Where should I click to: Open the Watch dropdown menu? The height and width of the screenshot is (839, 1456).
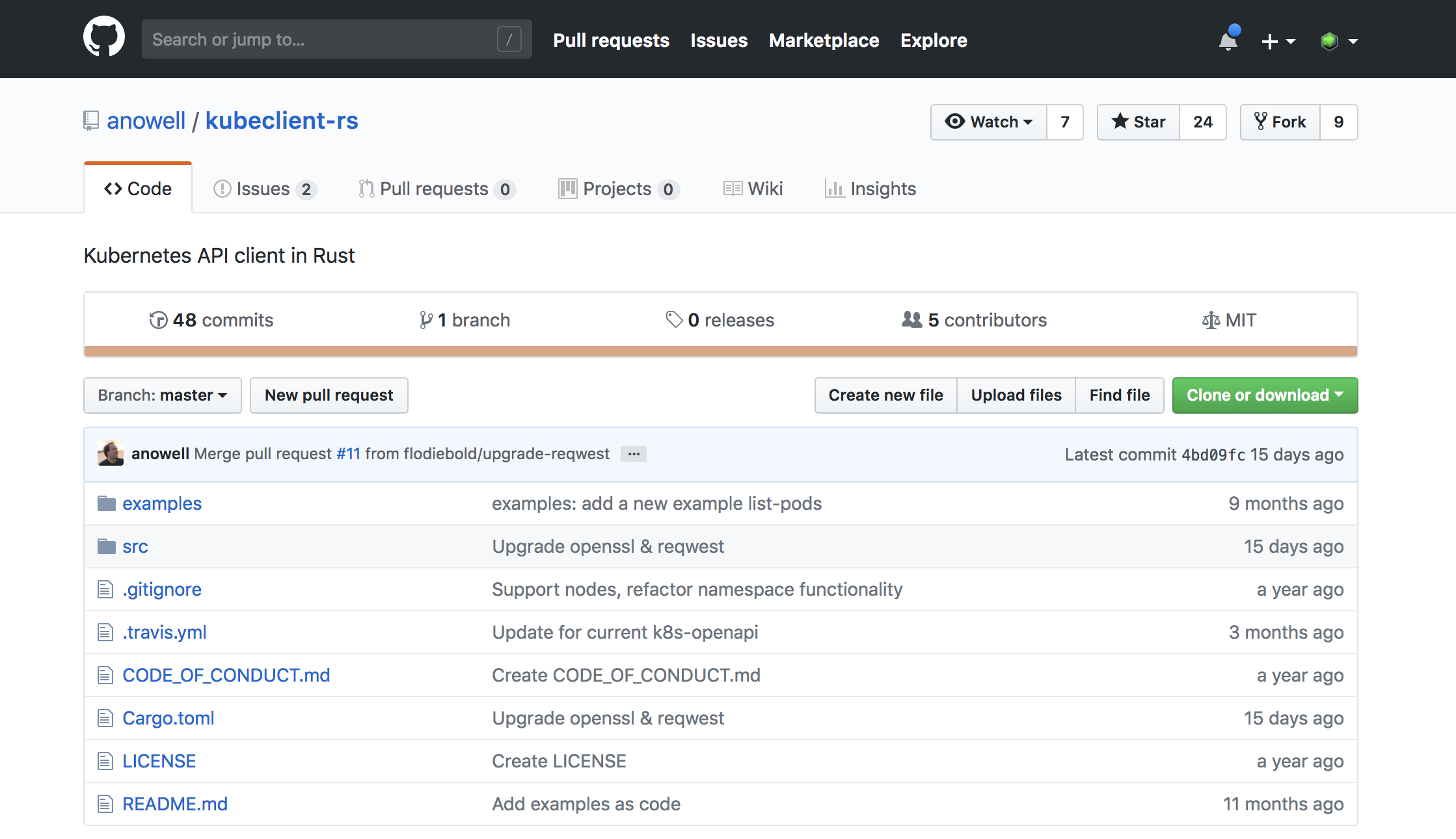click(989, 122)
